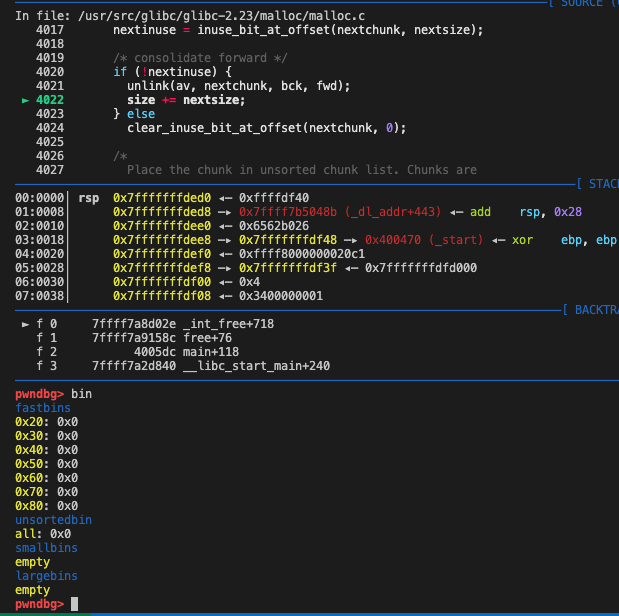Click the 'bin' command after the pwndbg prompt

(x=81, y=394)
